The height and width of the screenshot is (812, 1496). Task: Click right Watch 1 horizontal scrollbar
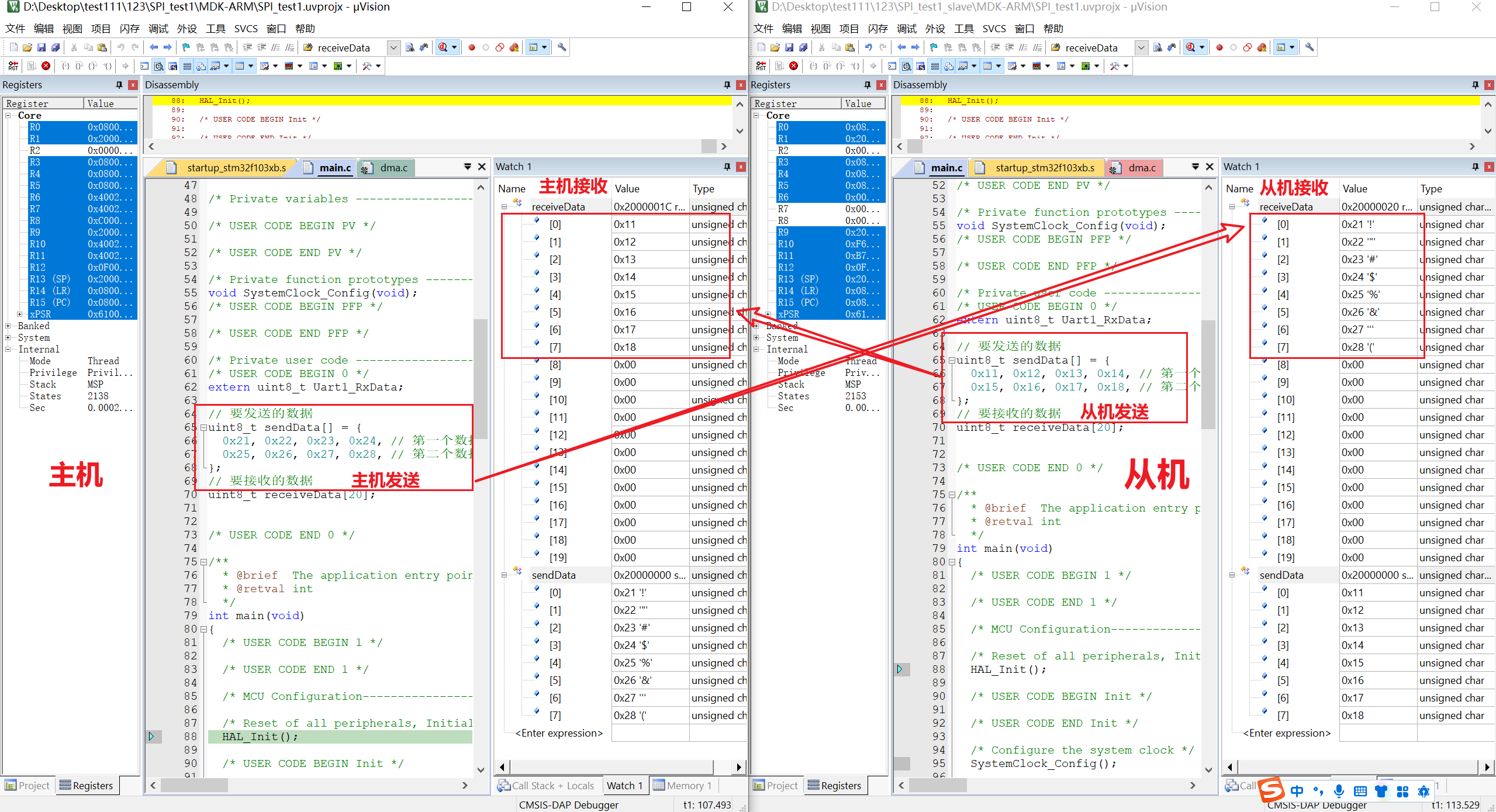click(x=1358, y=767)
